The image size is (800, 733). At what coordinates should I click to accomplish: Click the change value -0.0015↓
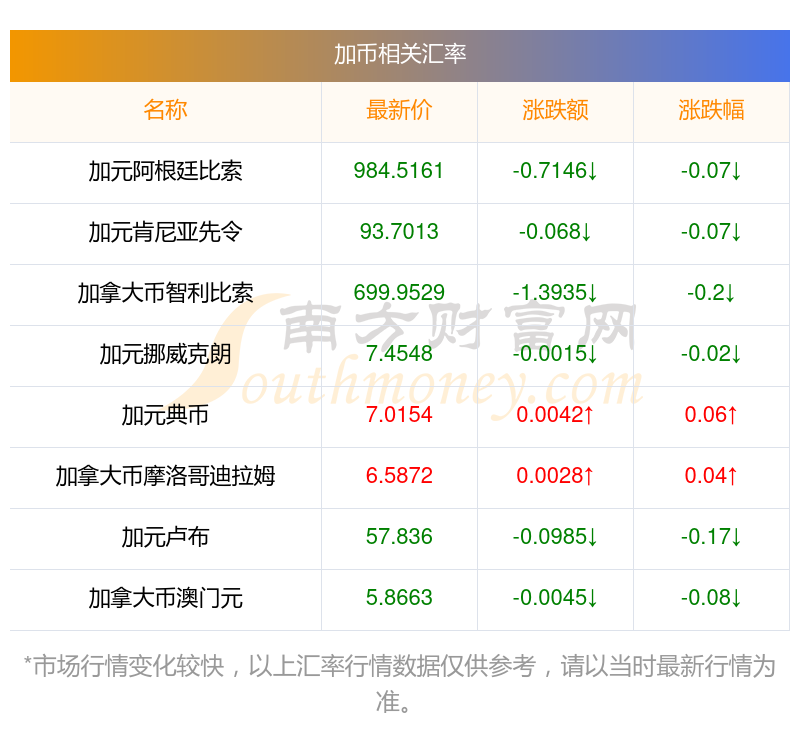click(555, 354)
